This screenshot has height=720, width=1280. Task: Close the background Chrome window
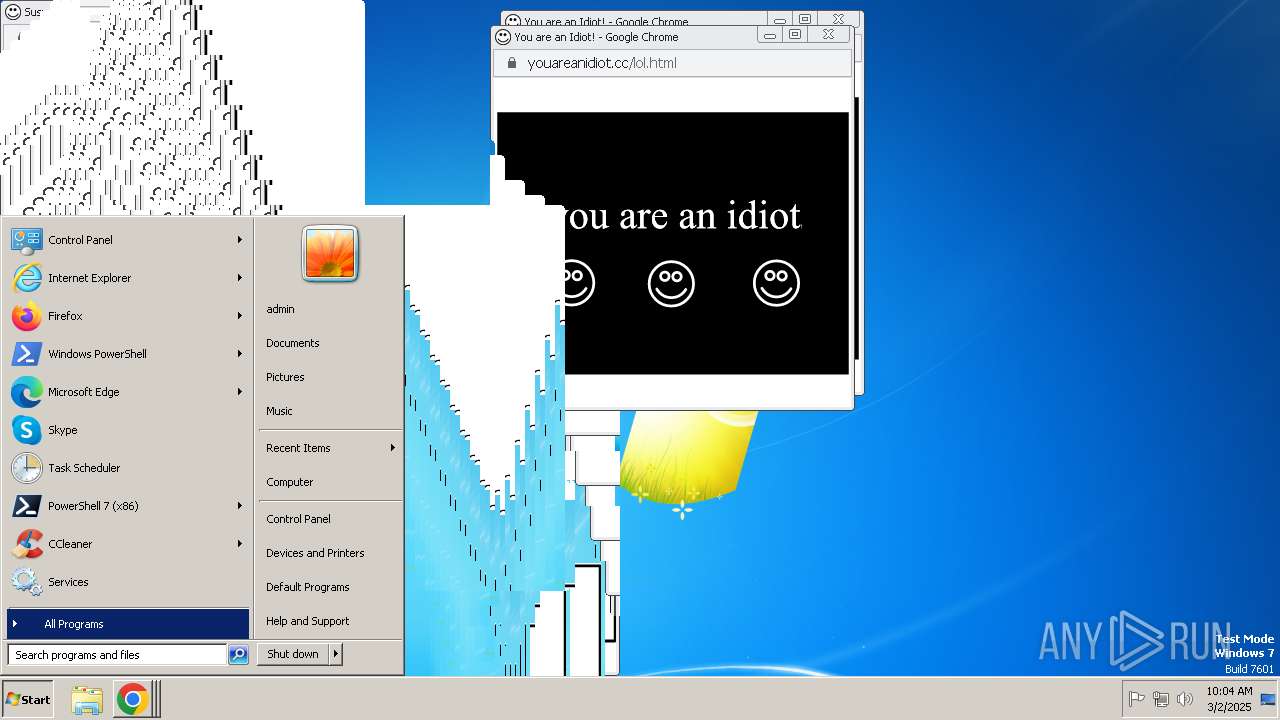(x=839, y=19)
